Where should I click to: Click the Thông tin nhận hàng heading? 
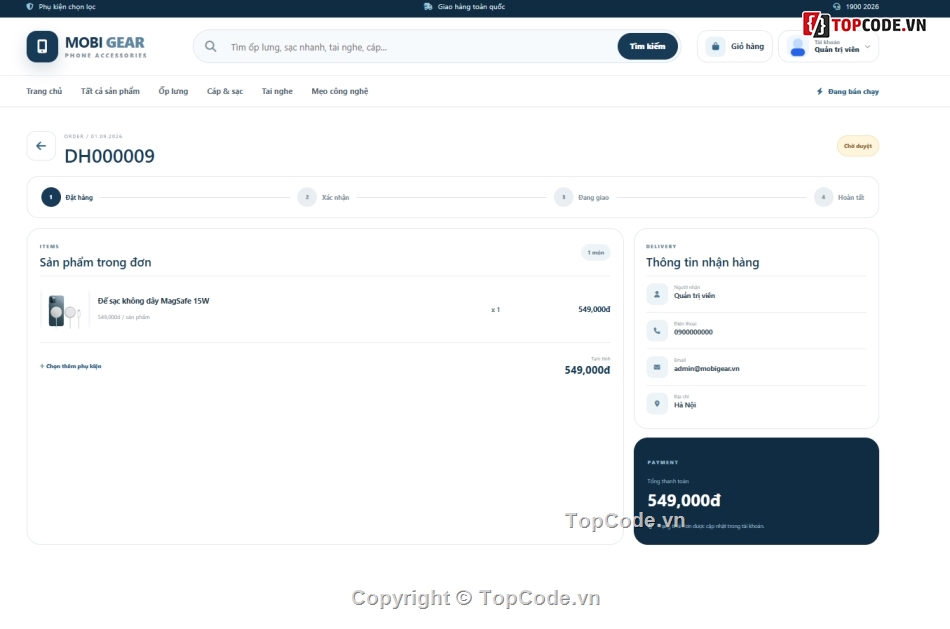(702, 262)
